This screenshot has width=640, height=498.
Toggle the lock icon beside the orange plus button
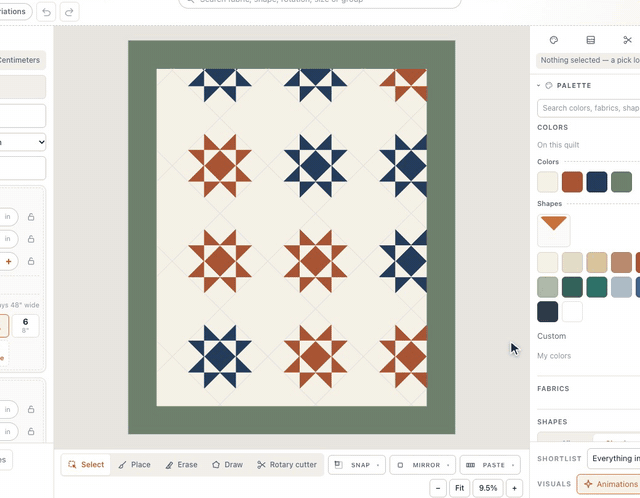point(31,261)
